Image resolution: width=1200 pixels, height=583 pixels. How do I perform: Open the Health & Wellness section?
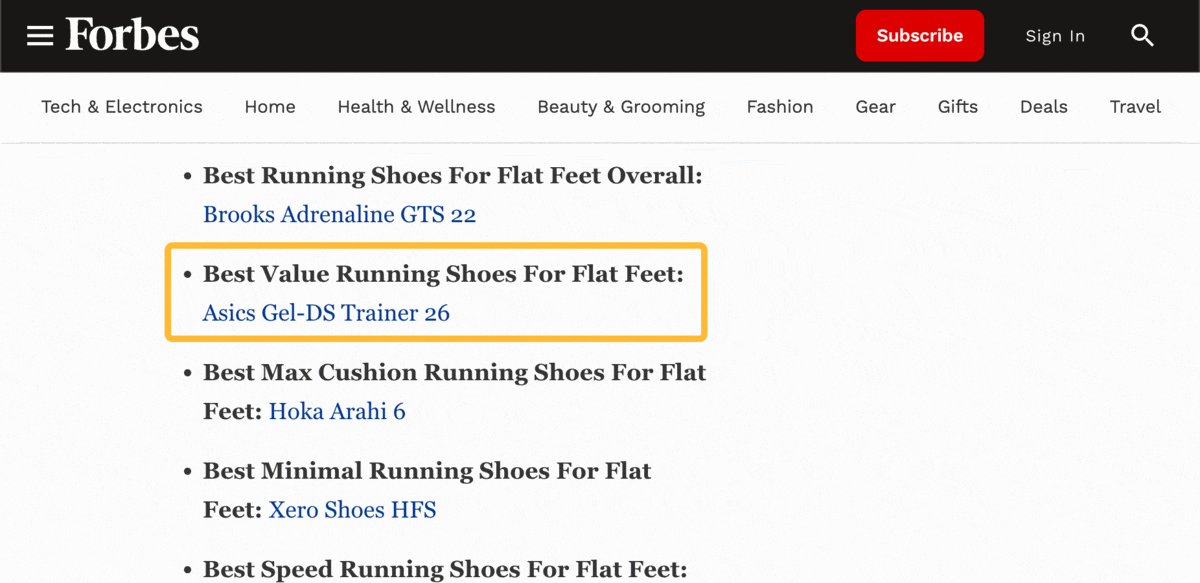coord(416,106)
